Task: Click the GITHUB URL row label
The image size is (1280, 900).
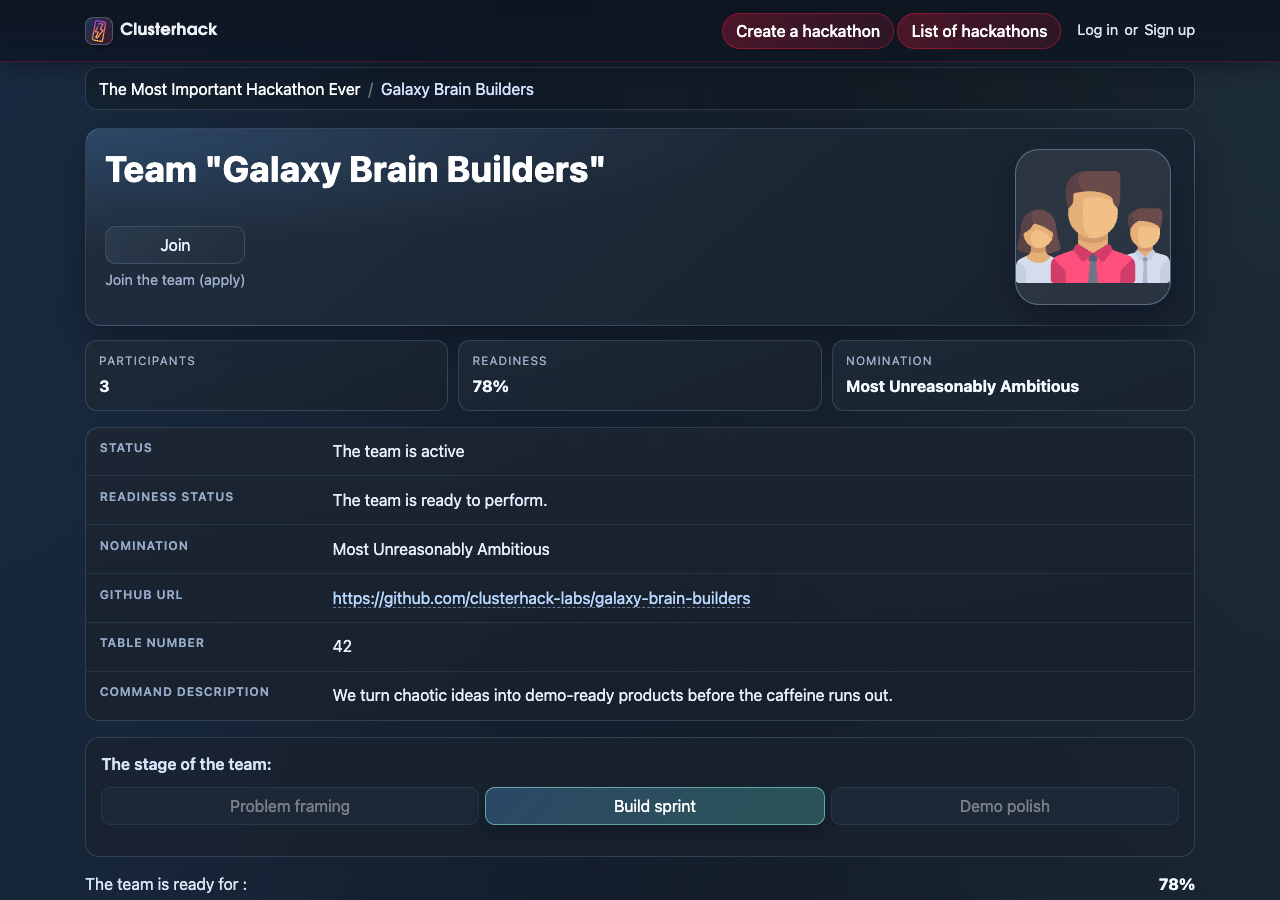Action: (x=141, y=595)
